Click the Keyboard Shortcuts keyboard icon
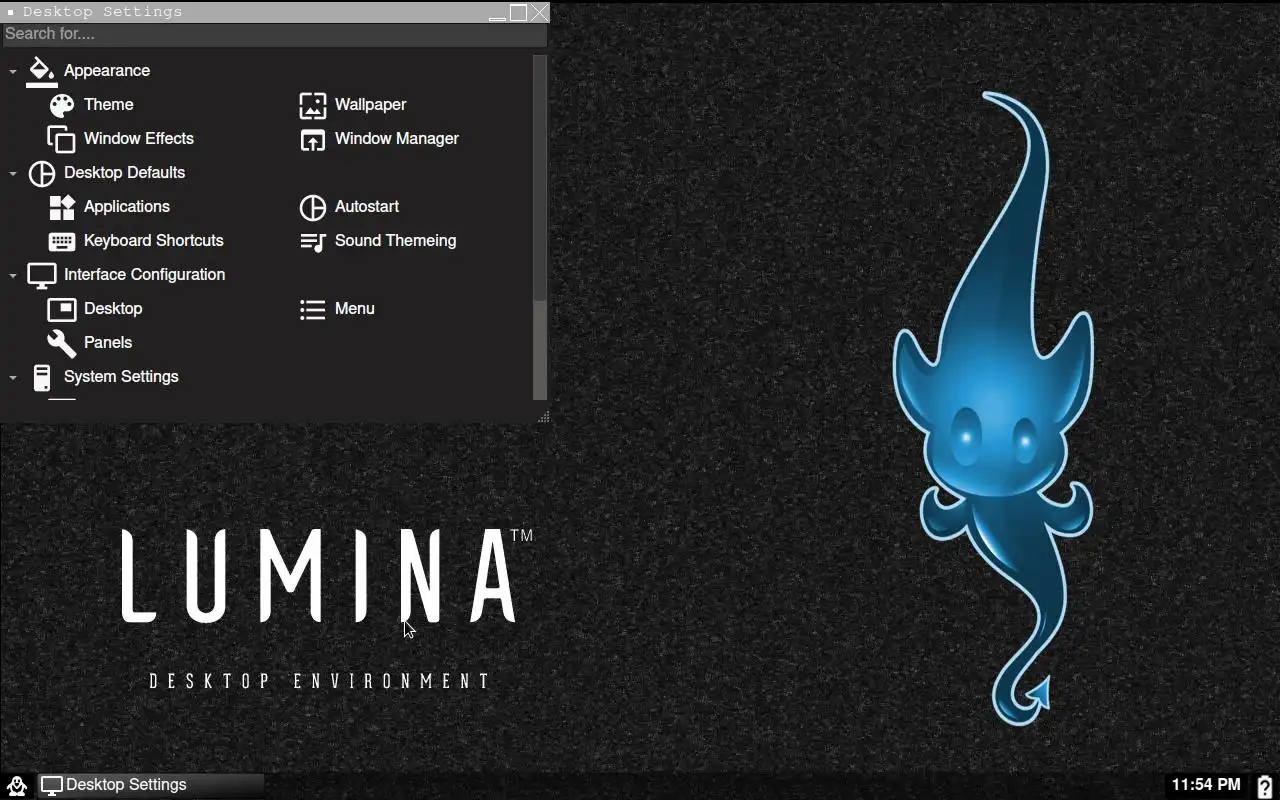Viewport: 1280px width, 800px height. (x=62, y=241)
